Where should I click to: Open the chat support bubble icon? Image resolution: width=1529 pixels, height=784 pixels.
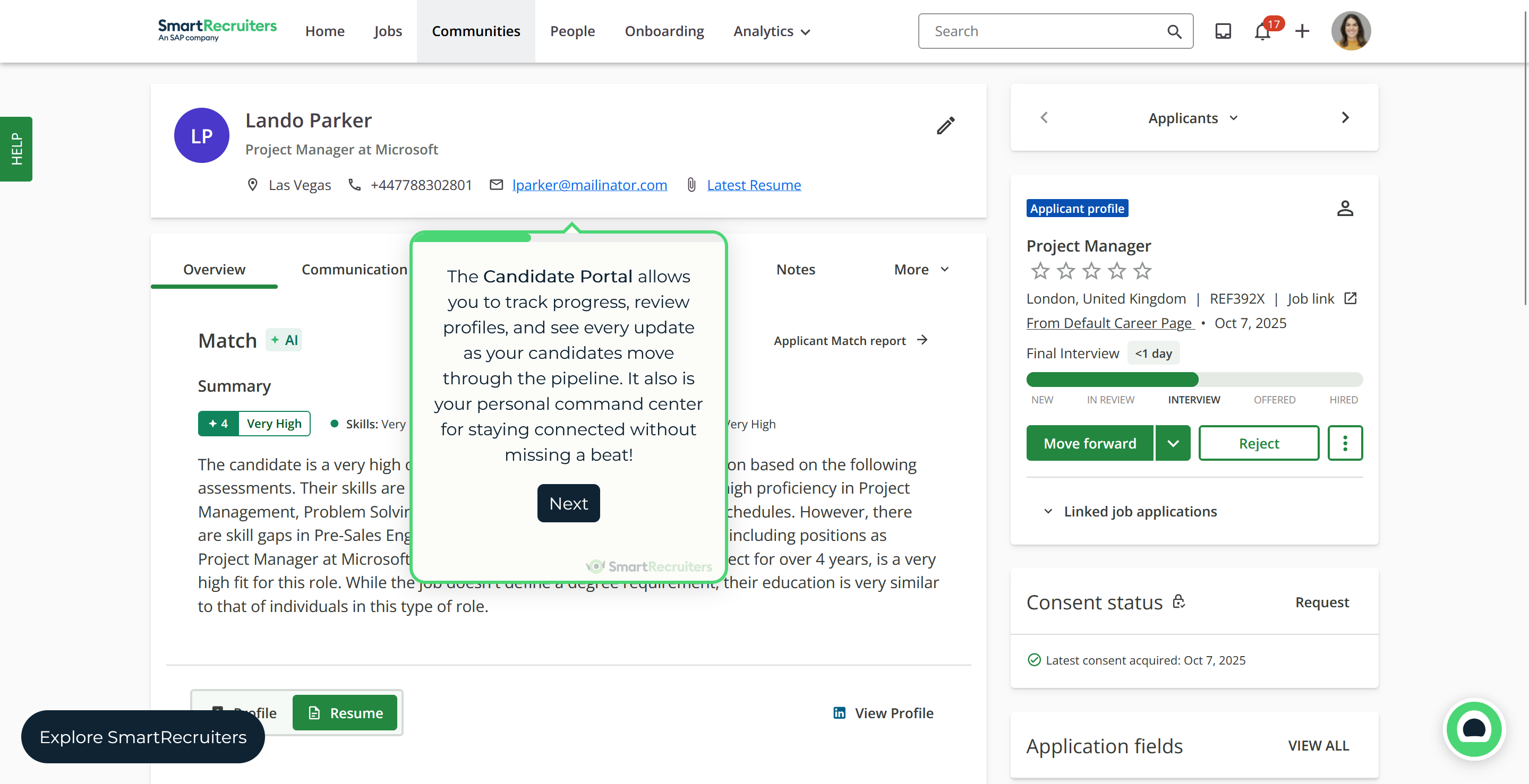(1473, 729)
